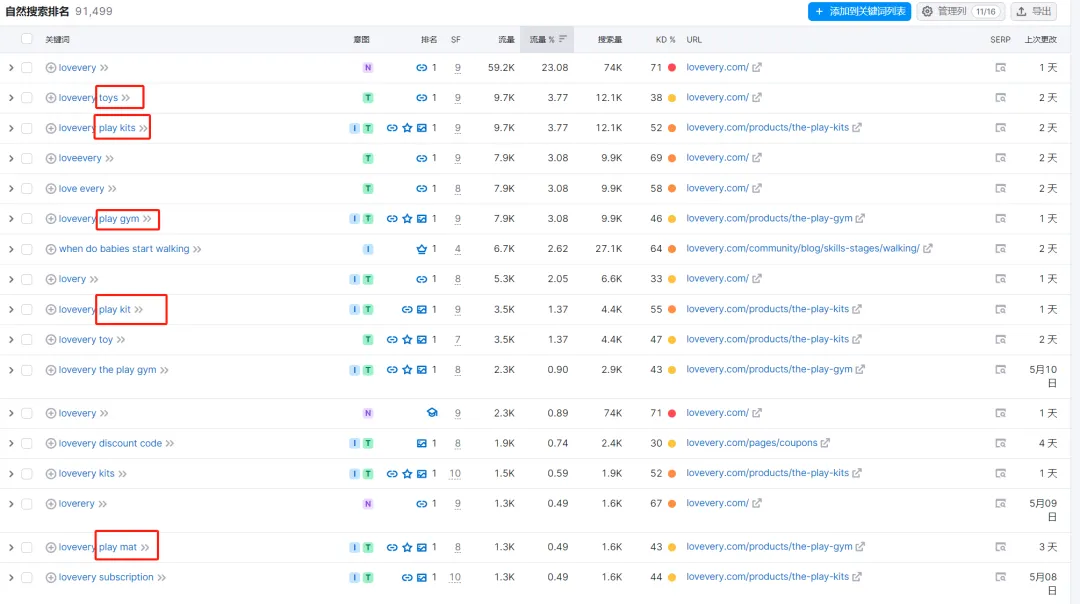Sort by the 流量 column header
Viewport: 1080px width, 604px height.
coord(506,40)
